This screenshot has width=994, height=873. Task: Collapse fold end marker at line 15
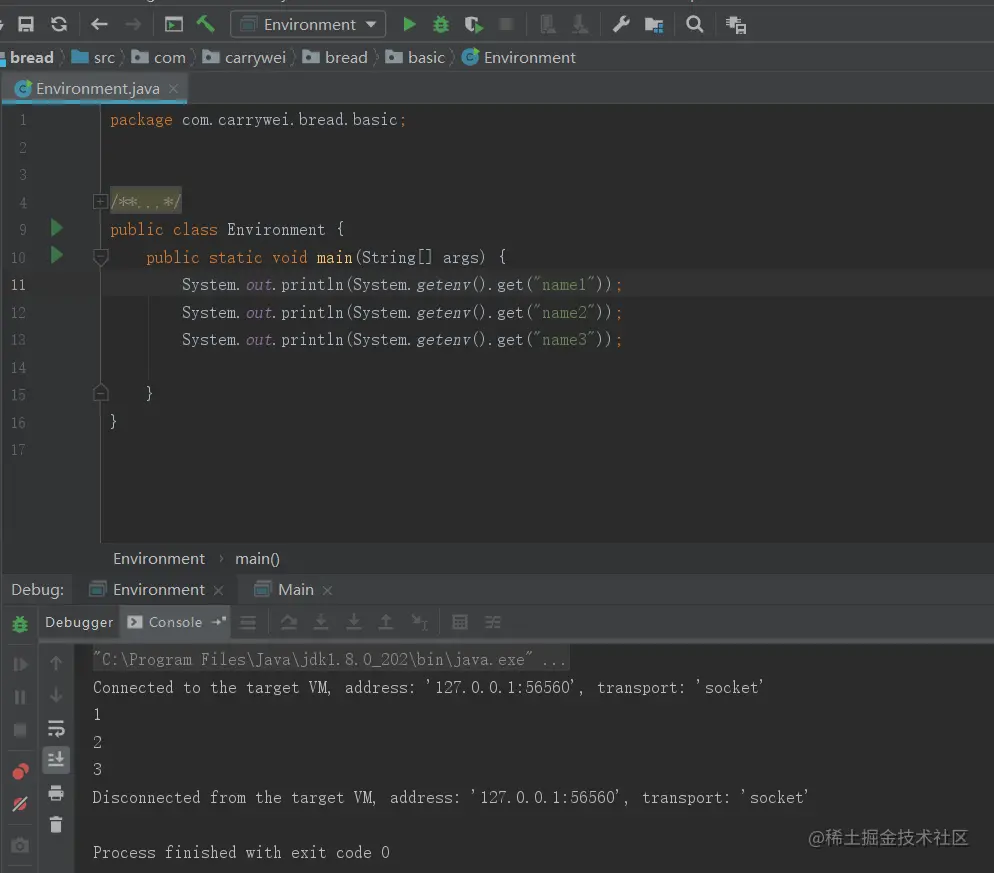(x=100, y=393)
